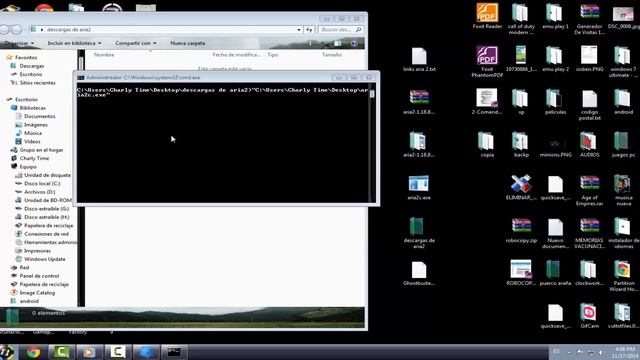Select call of duty modern desktop folder

521,19
